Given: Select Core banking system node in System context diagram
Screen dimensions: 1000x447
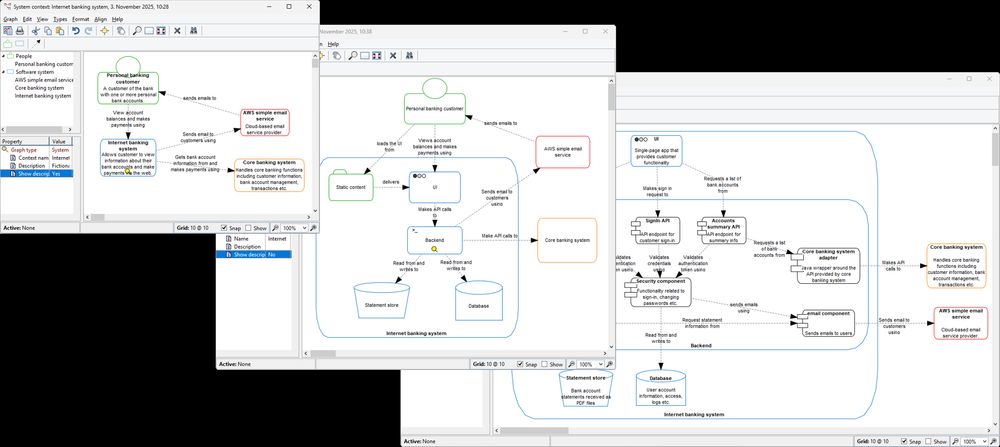Looking at the screenshot, I should (269, 175).
